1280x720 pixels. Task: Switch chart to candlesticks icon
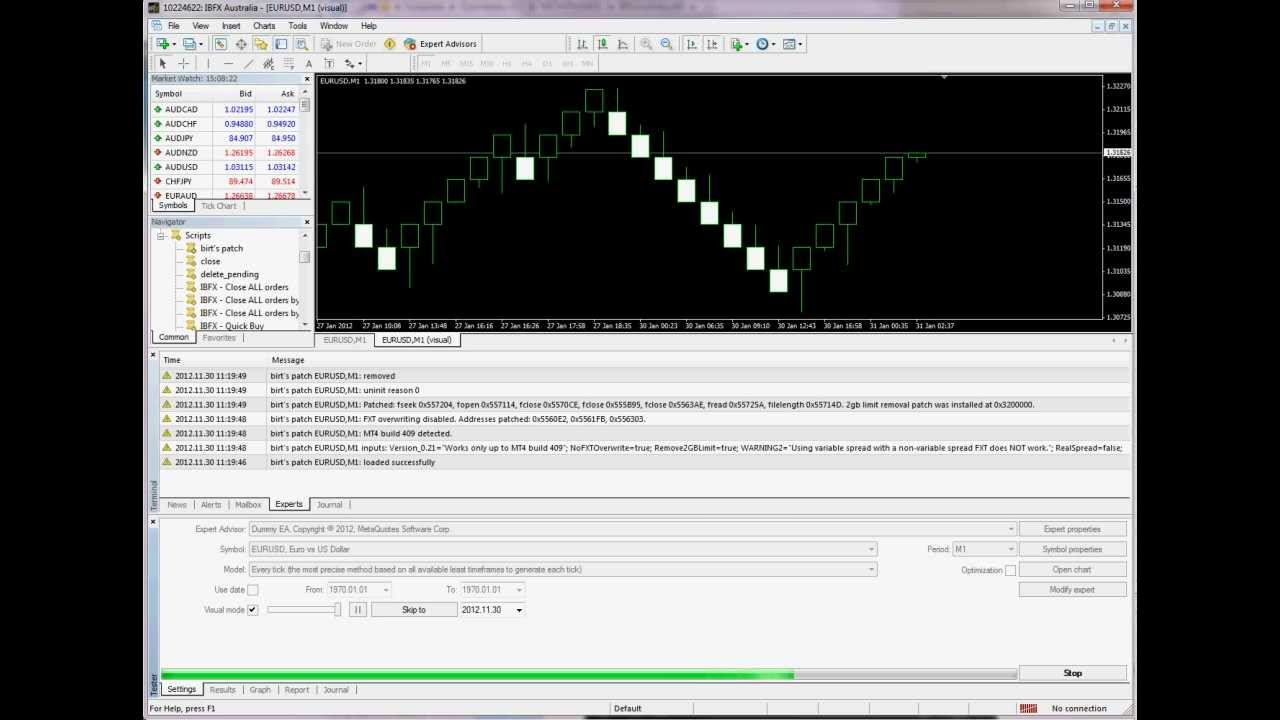[x=603, y=44]
